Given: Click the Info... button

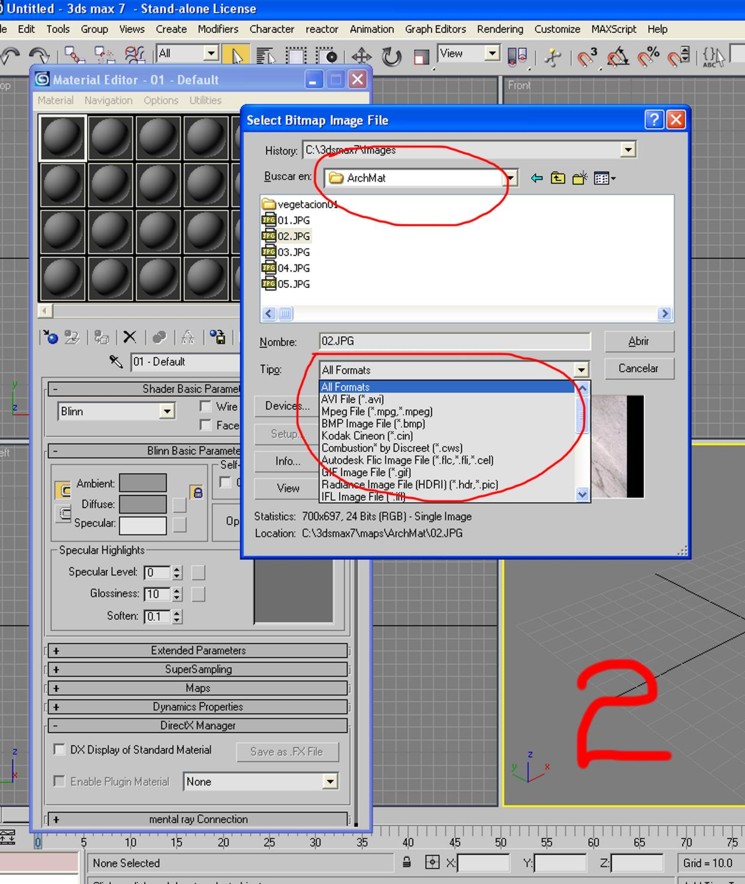Looking at the screenshot, I should (287, 461).
